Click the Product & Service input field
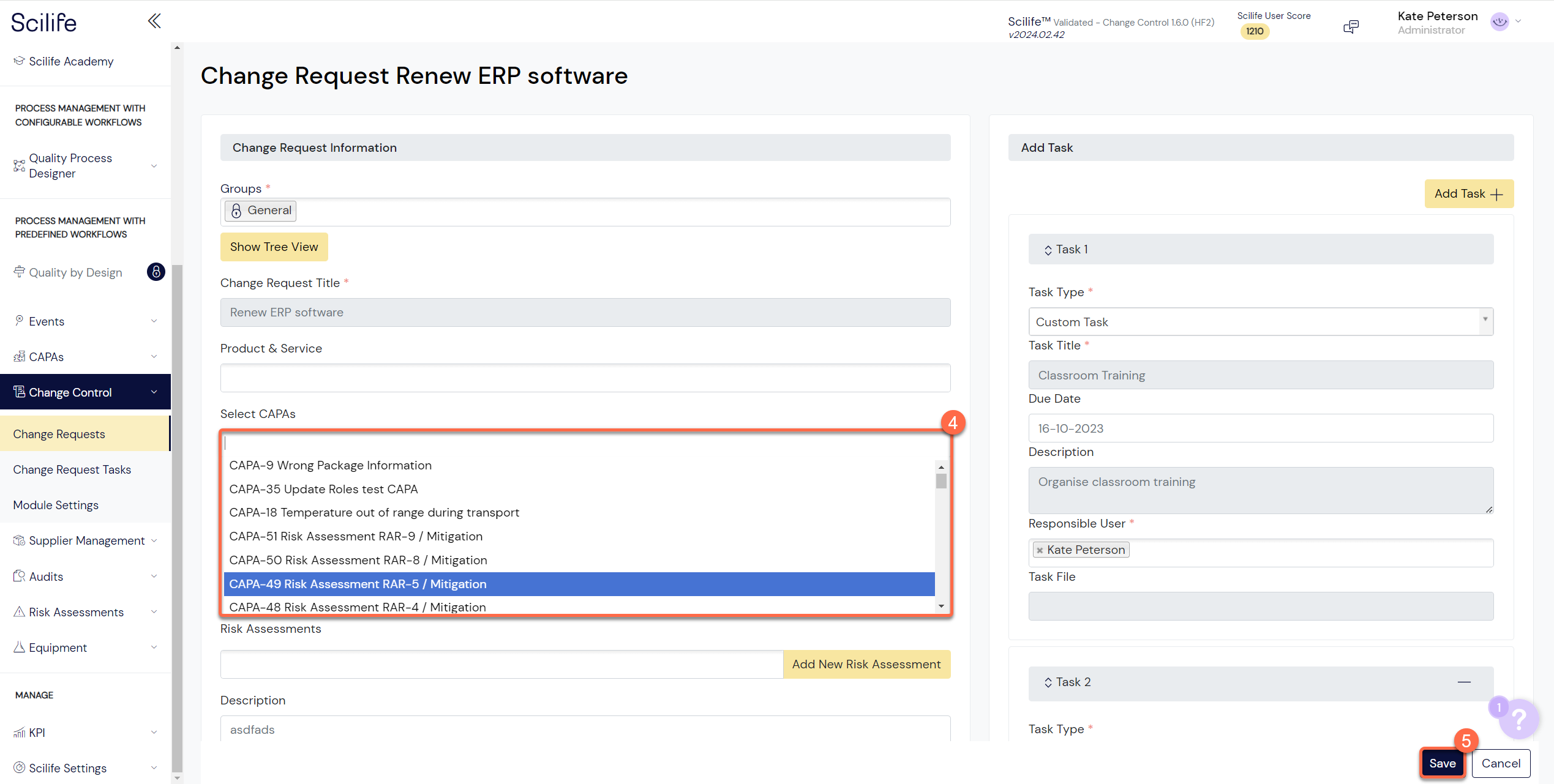This screenshot has height=784, width=1554. coord(585,378)
